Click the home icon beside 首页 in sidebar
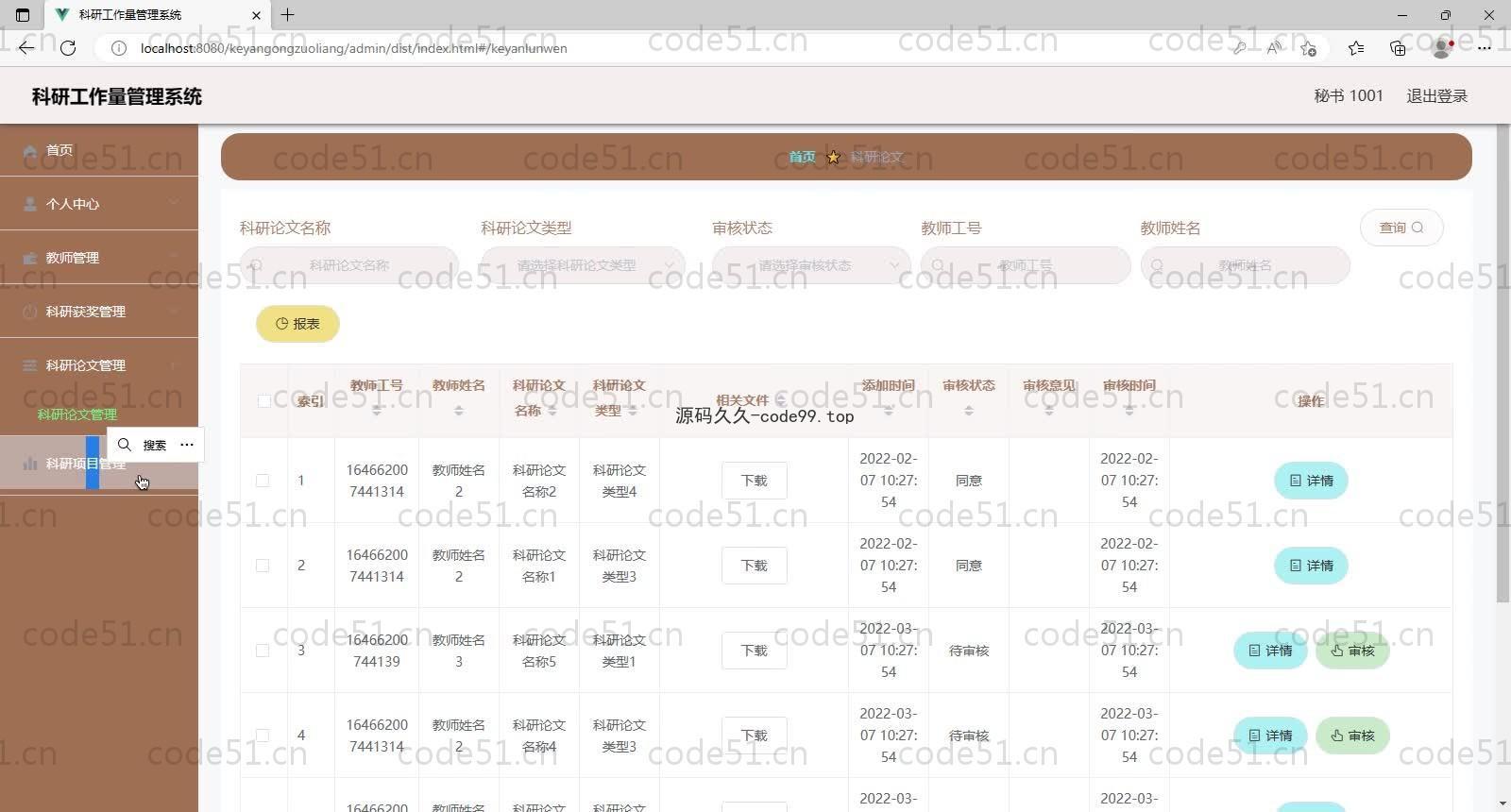Screen dimensions: 1511x812 pos(30,150)
